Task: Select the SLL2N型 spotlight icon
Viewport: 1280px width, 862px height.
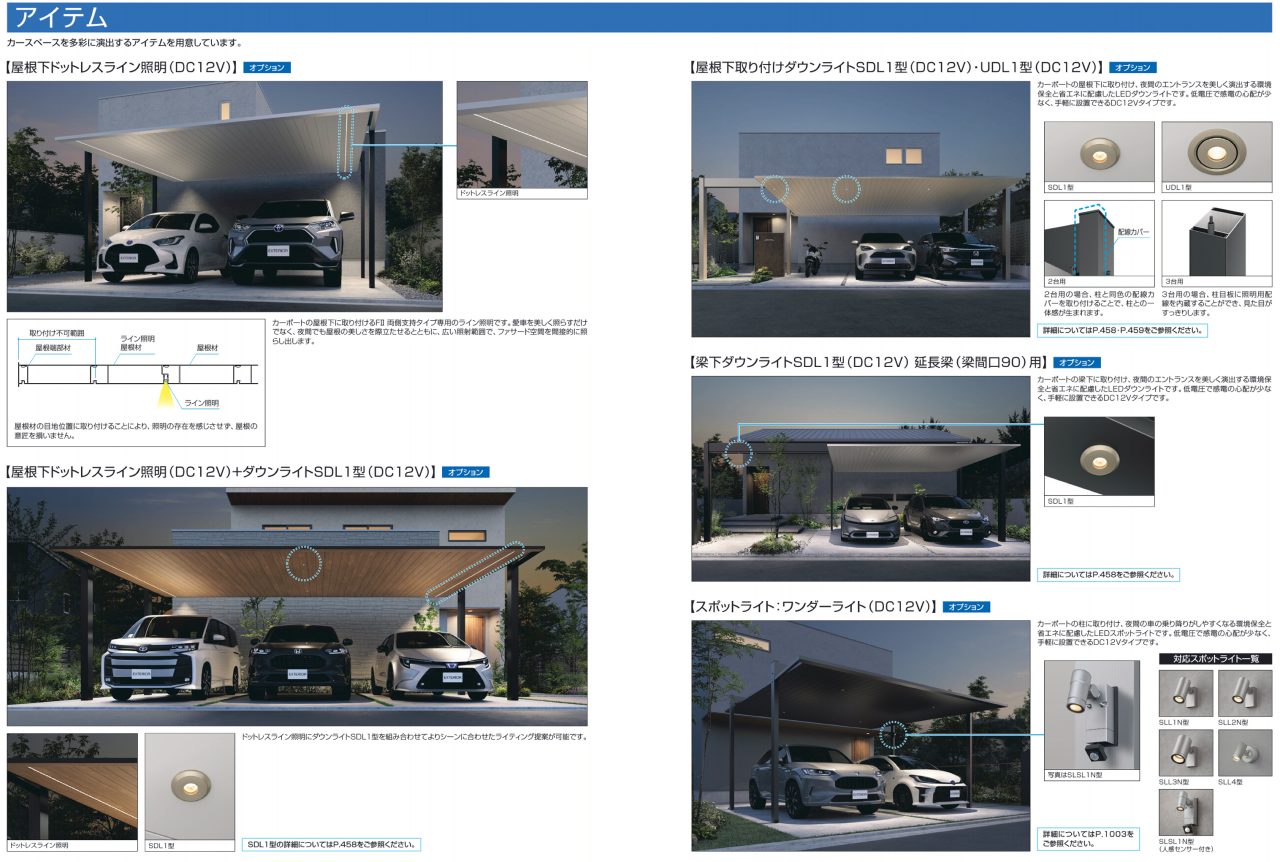Action: pos(1245,693)
